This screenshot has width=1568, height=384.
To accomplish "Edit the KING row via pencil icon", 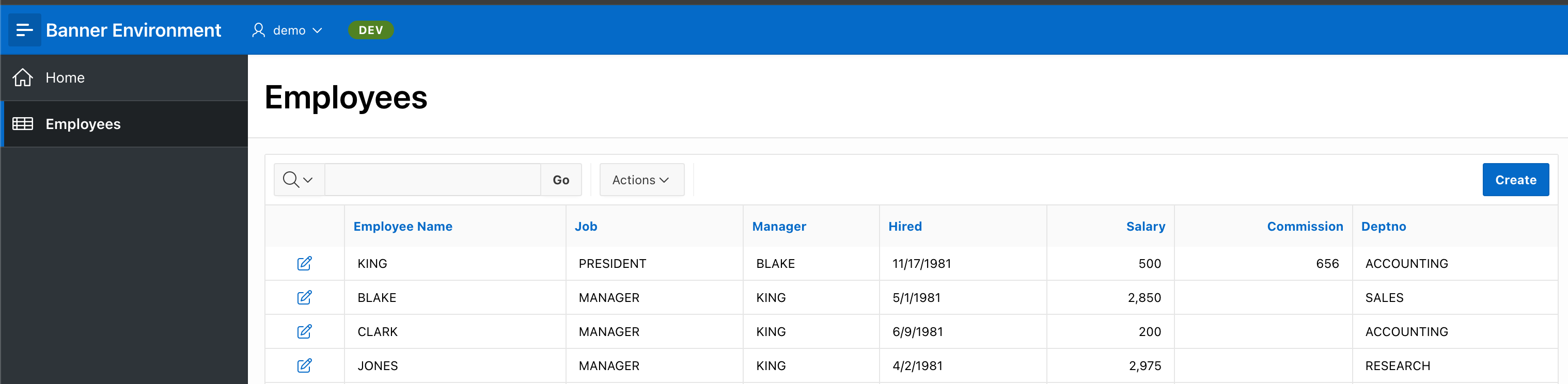I will tap(304, 263).
